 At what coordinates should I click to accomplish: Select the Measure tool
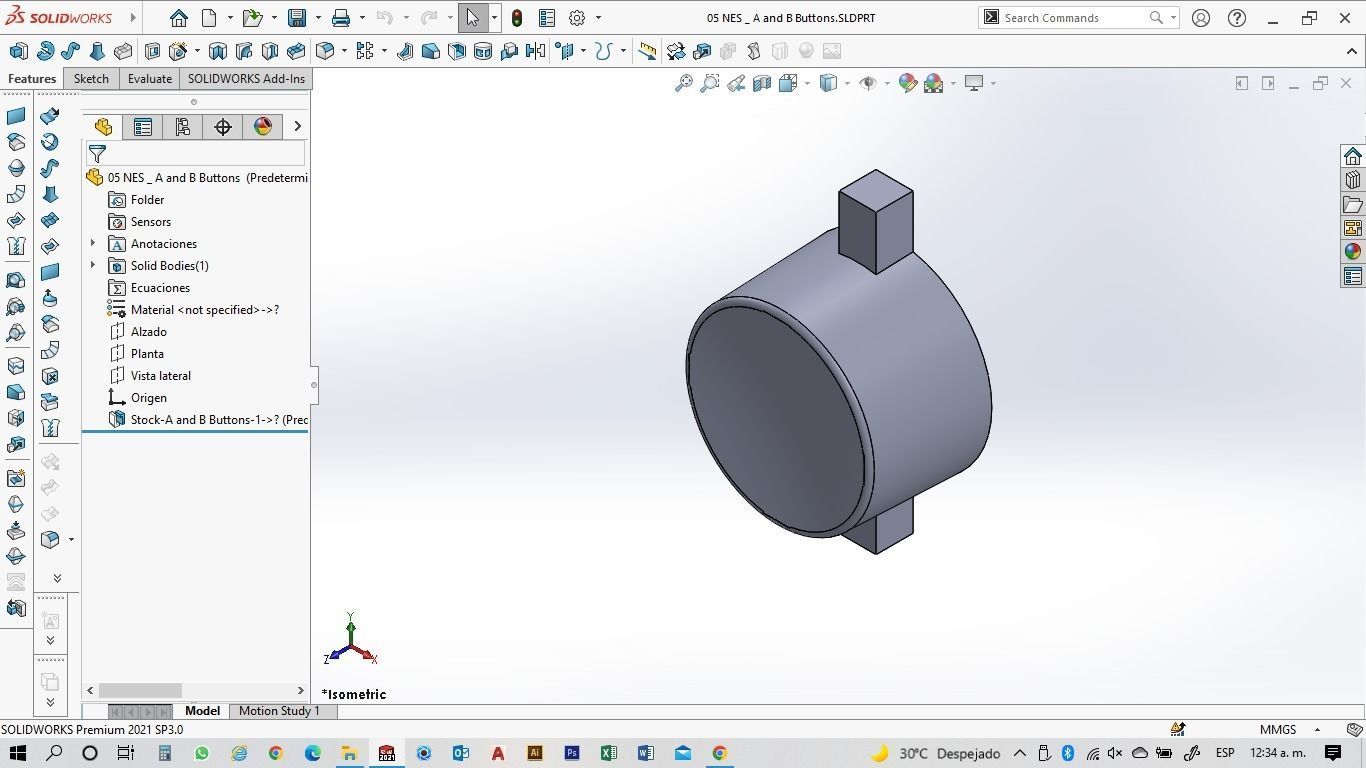(x=648, y=51)
